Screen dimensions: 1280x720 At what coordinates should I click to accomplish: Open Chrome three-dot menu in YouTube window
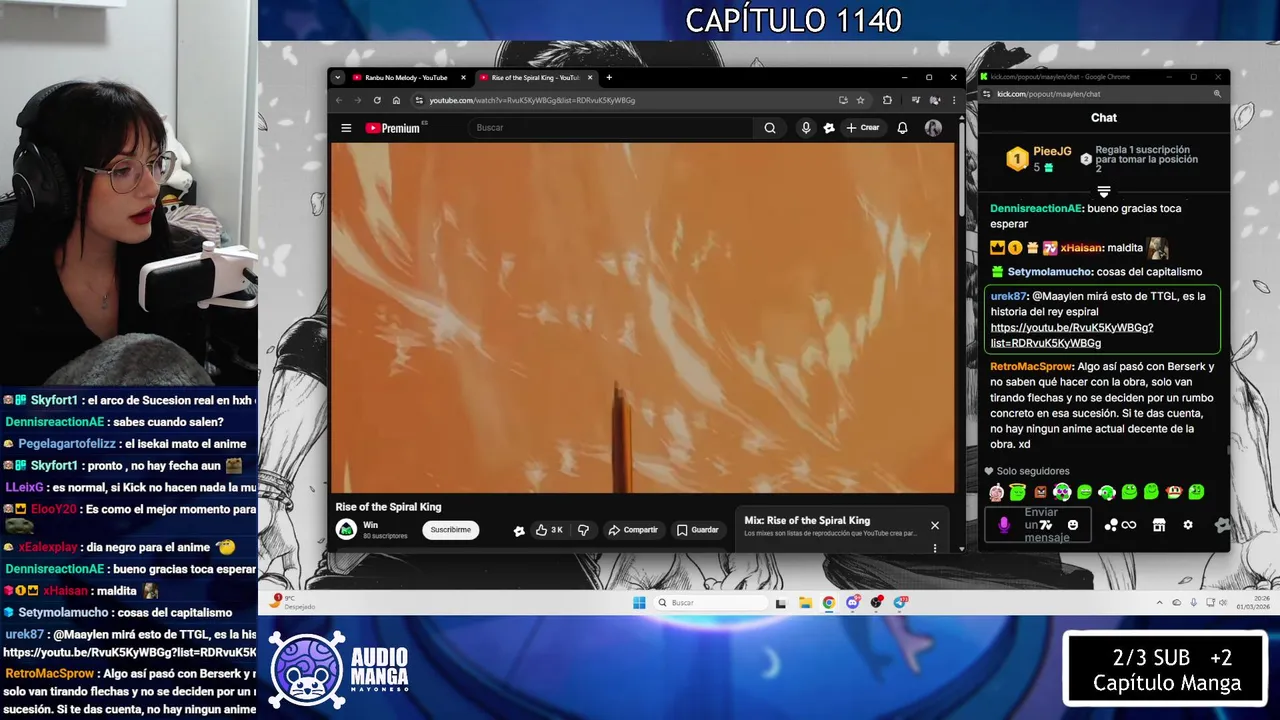pos(953,100)
